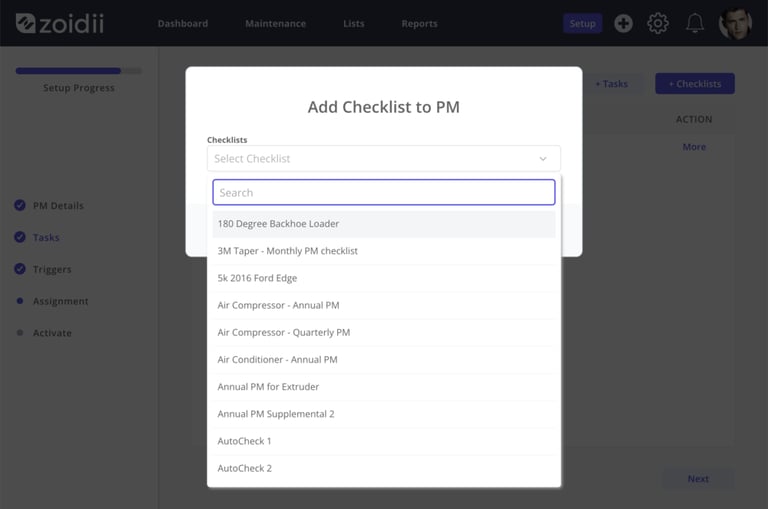
Task: Choose Annual PM for Extruder
Action: pos(384,387)
